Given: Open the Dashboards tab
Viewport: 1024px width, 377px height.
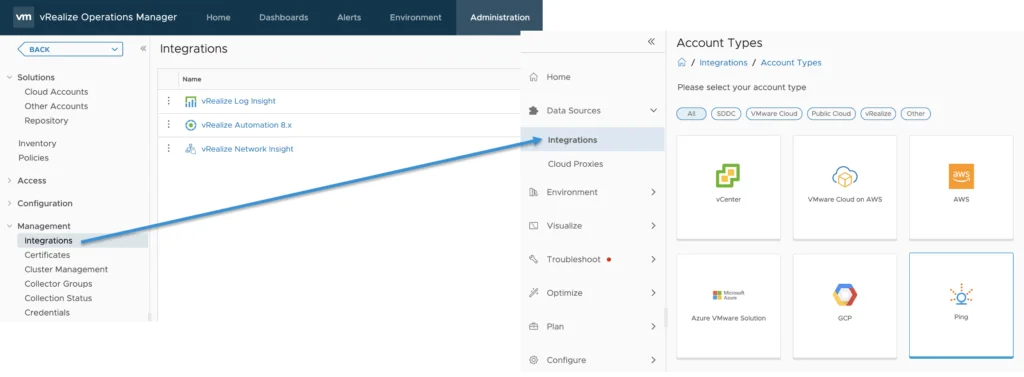Looking at the screenshot, I should pyautogui.click(x=283, y=18).
